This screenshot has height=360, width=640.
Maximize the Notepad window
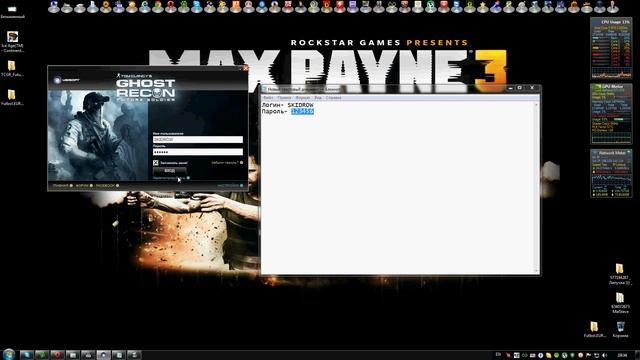pyautogui.click(x=520, y=88)
